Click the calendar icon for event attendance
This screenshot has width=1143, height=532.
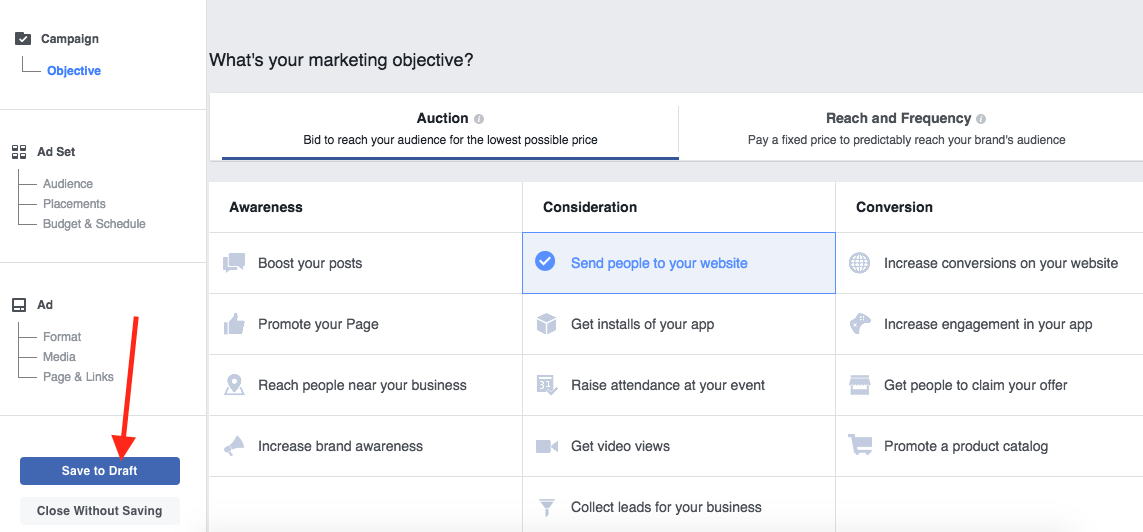point(546,385)
